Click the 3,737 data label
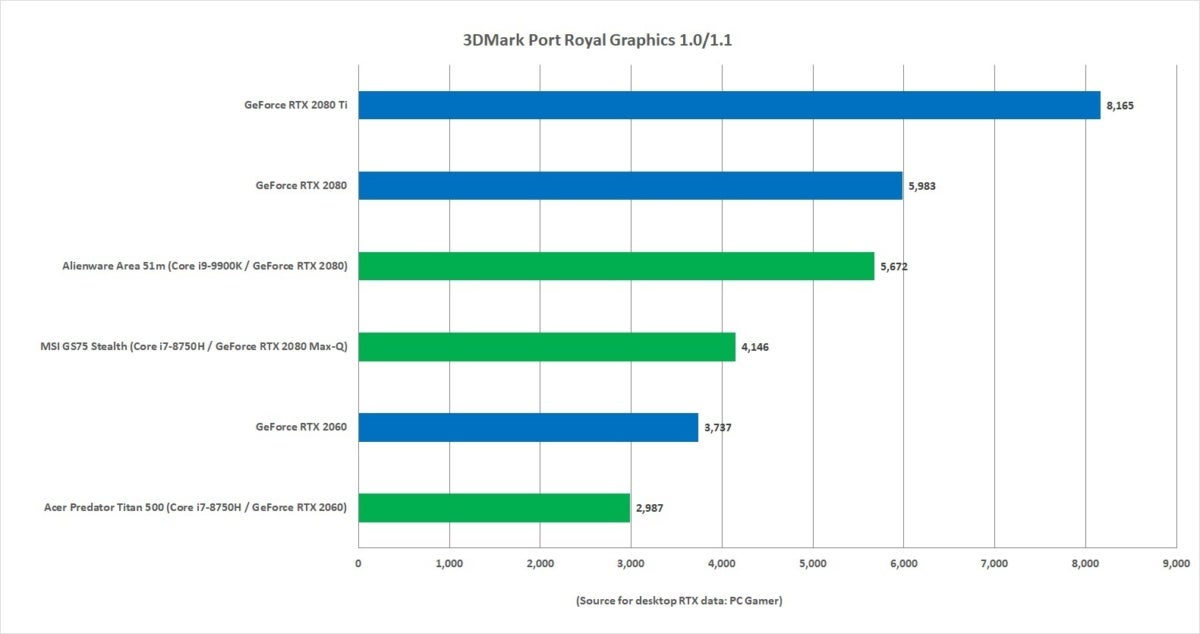The image size is (1200, 634). [719, 428]
